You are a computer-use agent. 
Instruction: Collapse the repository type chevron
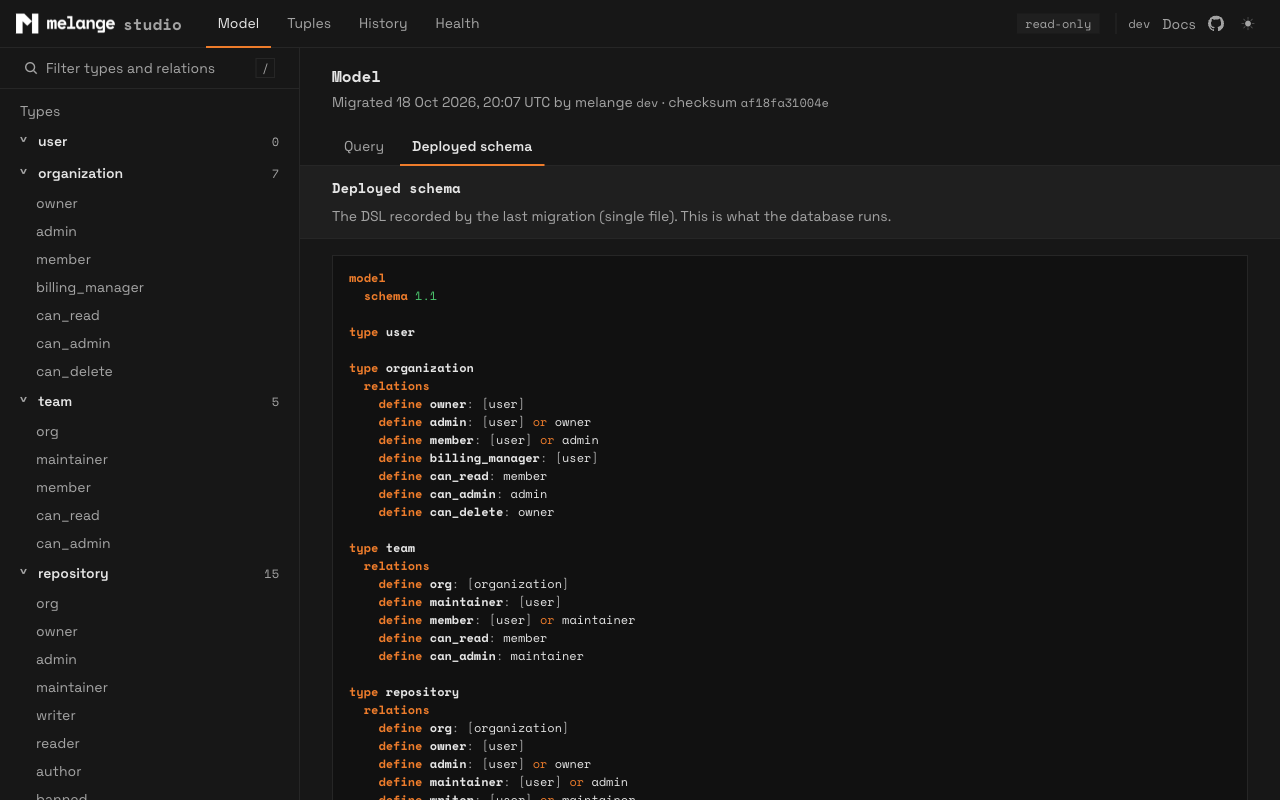(x=24, y=573)
